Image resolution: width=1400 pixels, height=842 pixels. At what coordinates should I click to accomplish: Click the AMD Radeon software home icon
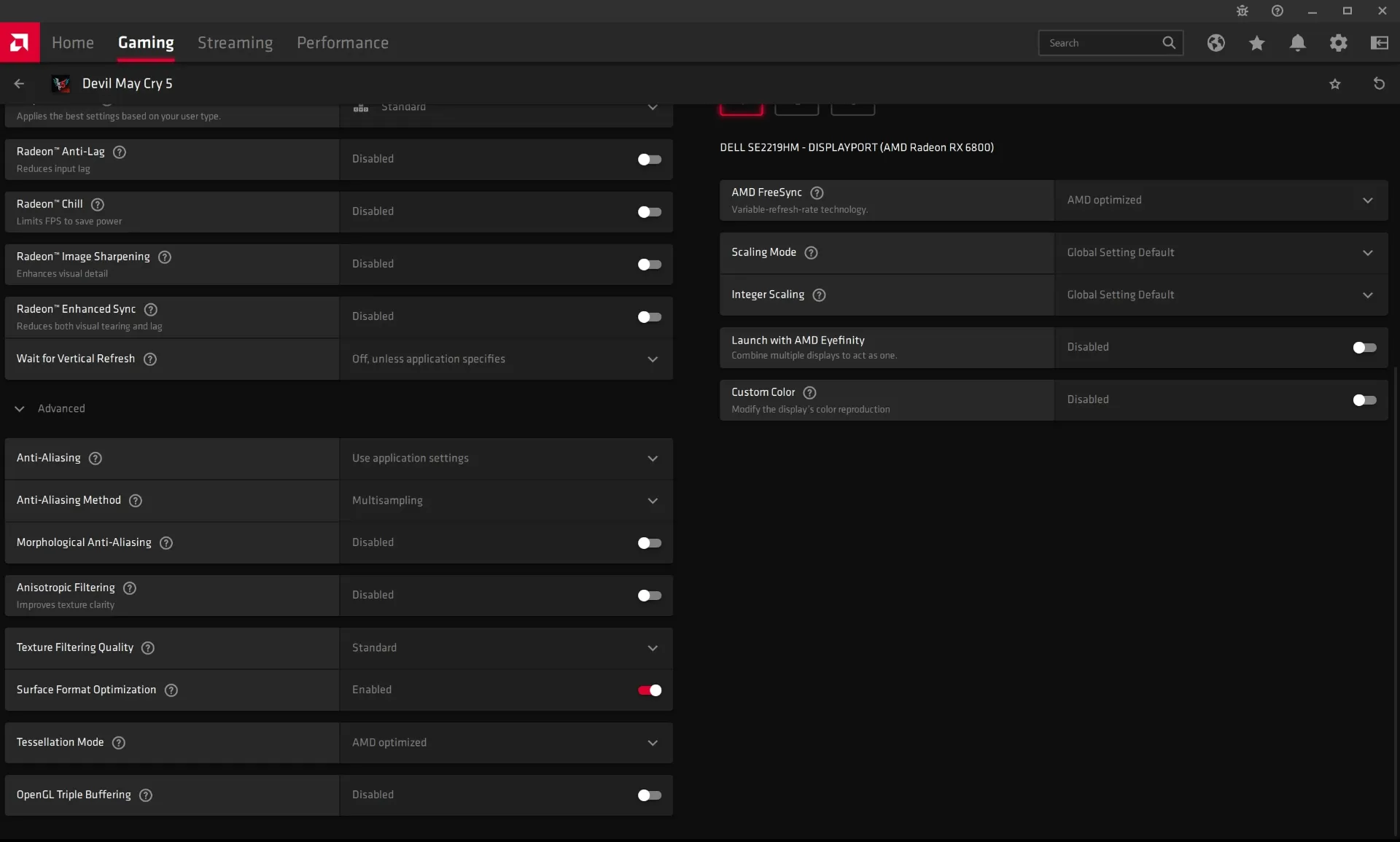19,42
